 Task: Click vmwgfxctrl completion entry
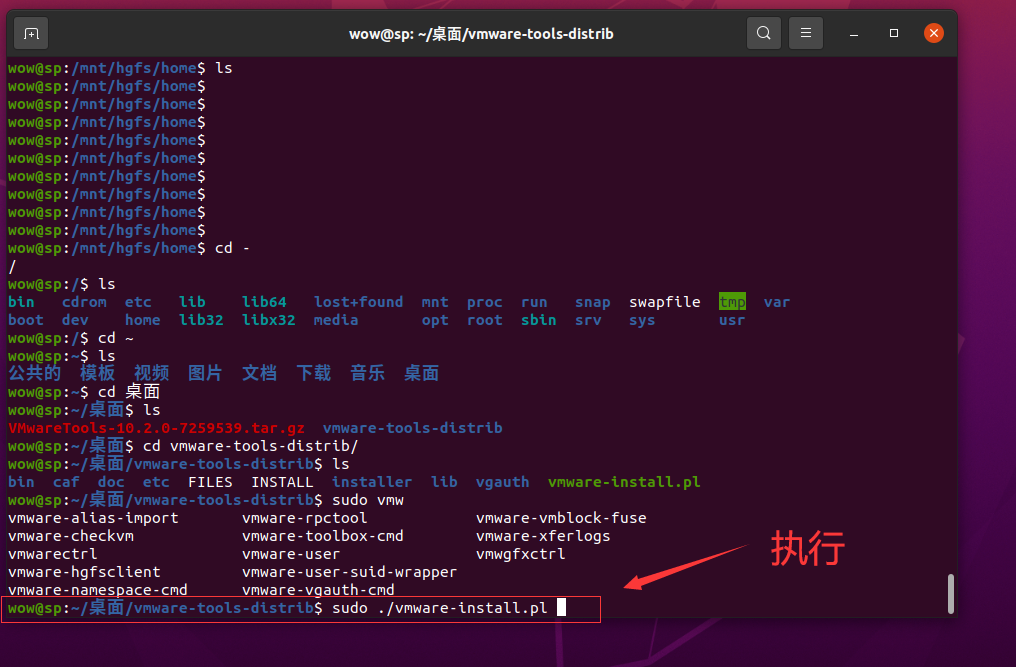pos(520,554)
